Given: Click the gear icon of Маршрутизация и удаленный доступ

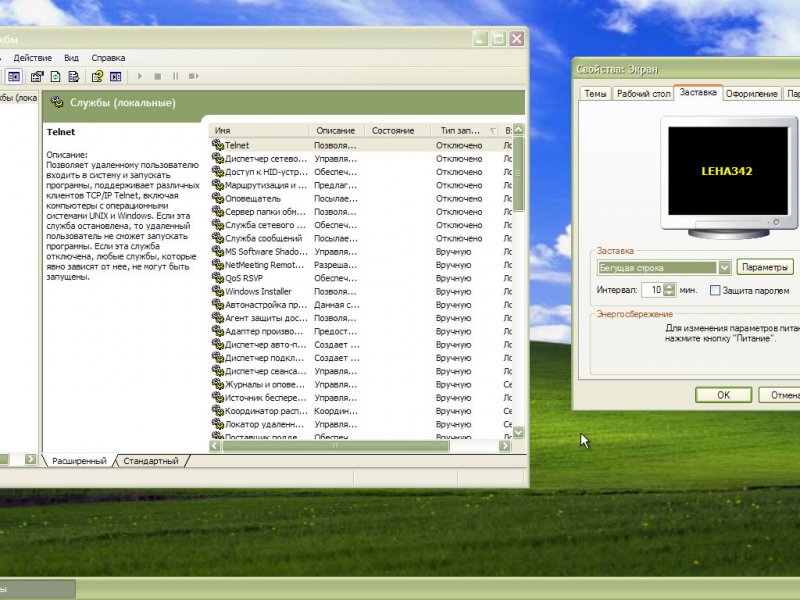Looking at the screenshot, I should (x=218, y=185).
